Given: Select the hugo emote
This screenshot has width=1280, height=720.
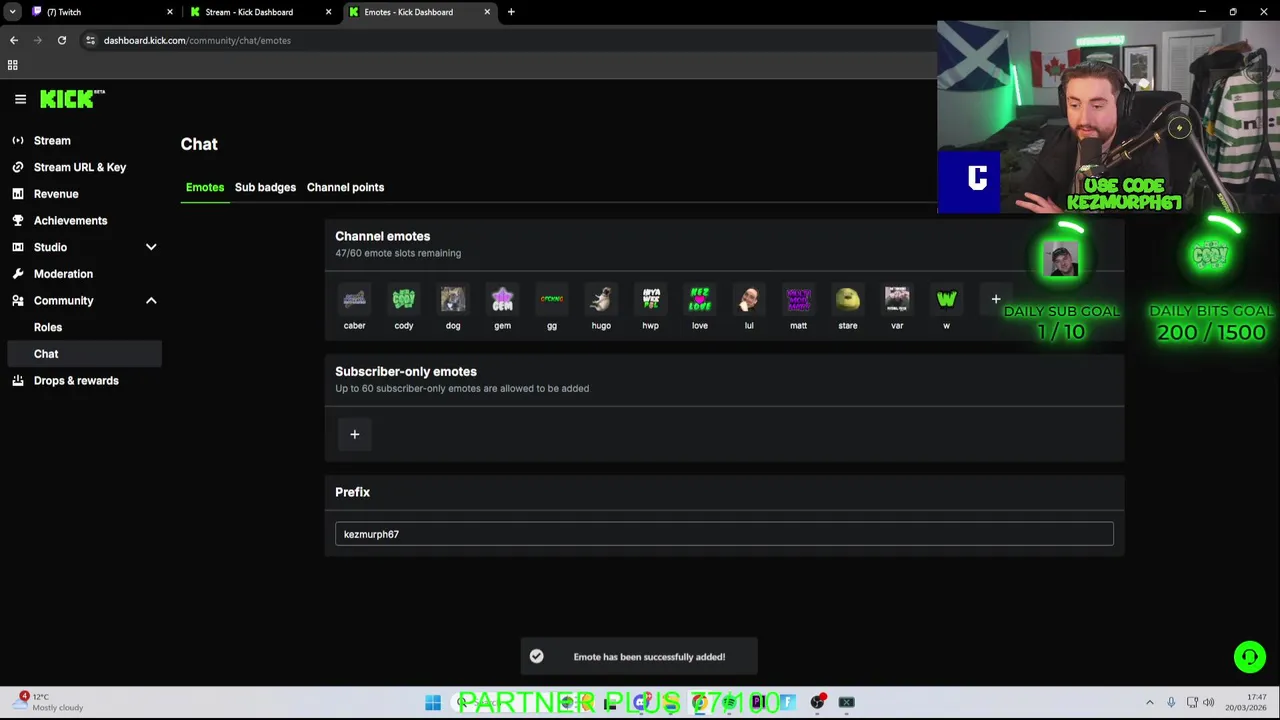Looking at the screenshot, I should click(x=601, y=299).
